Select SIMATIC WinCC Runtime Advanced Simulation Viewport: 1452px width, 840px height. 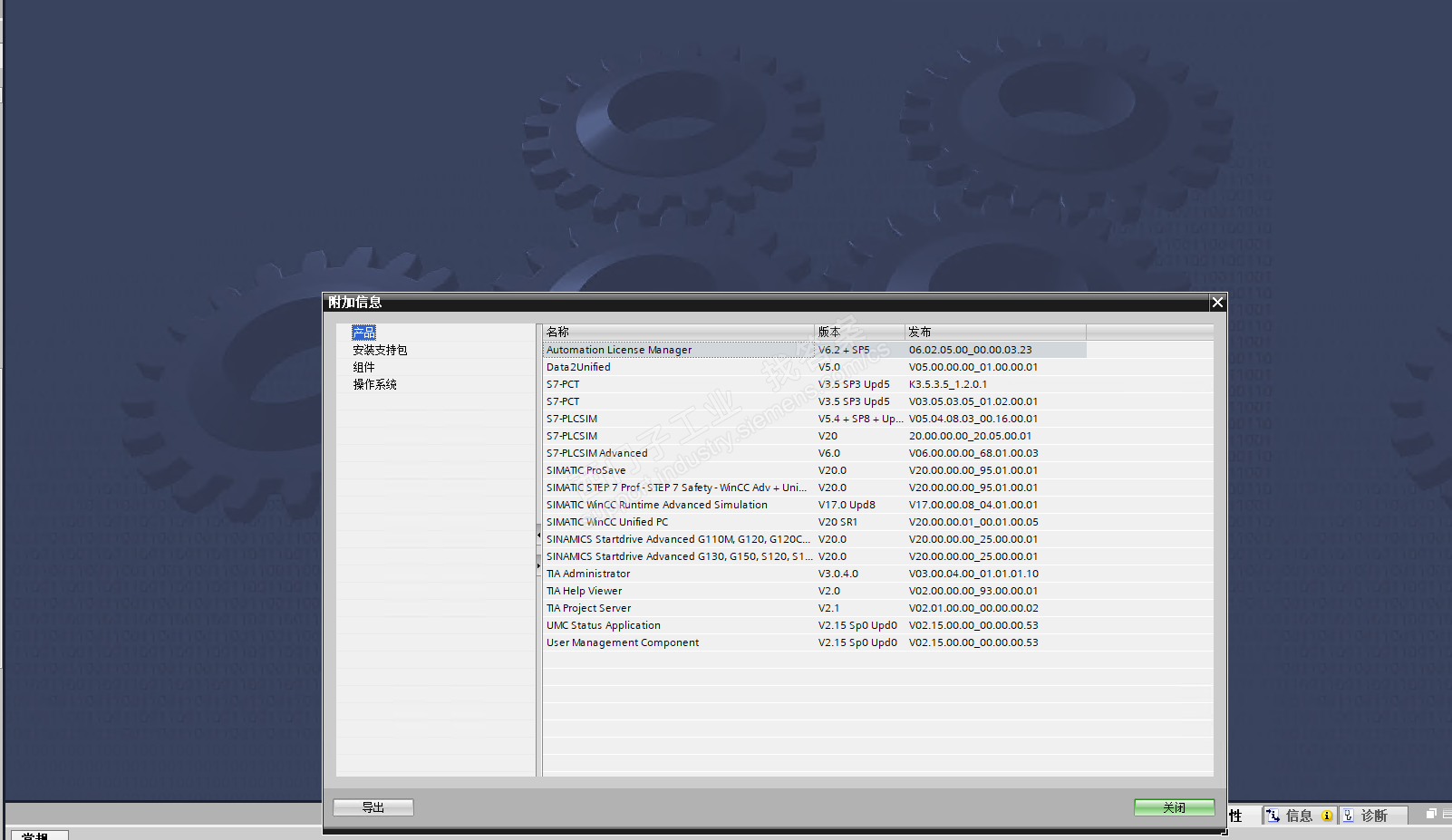pos(657,505)
